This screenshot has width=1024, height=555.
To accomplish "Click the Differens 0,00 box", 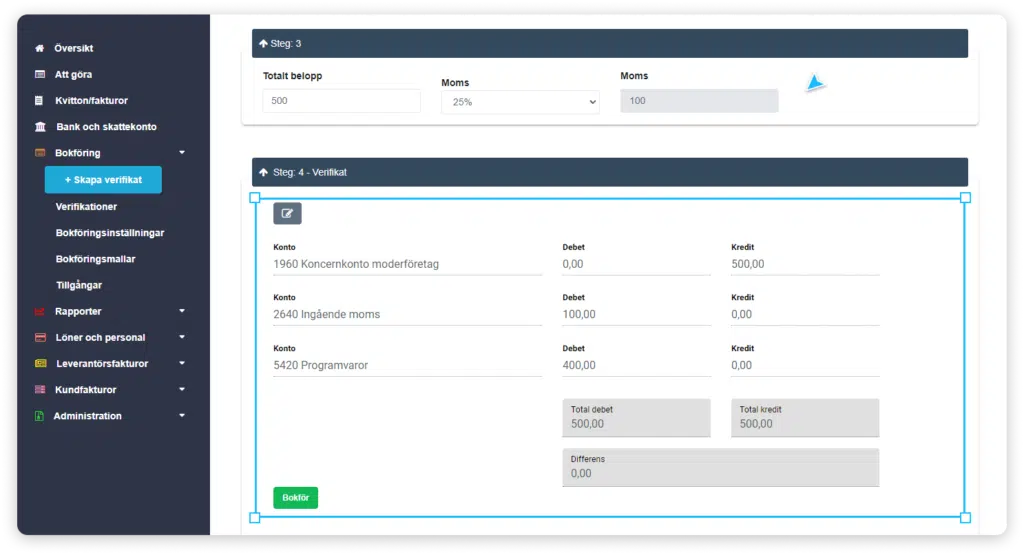I will point(721,468).
